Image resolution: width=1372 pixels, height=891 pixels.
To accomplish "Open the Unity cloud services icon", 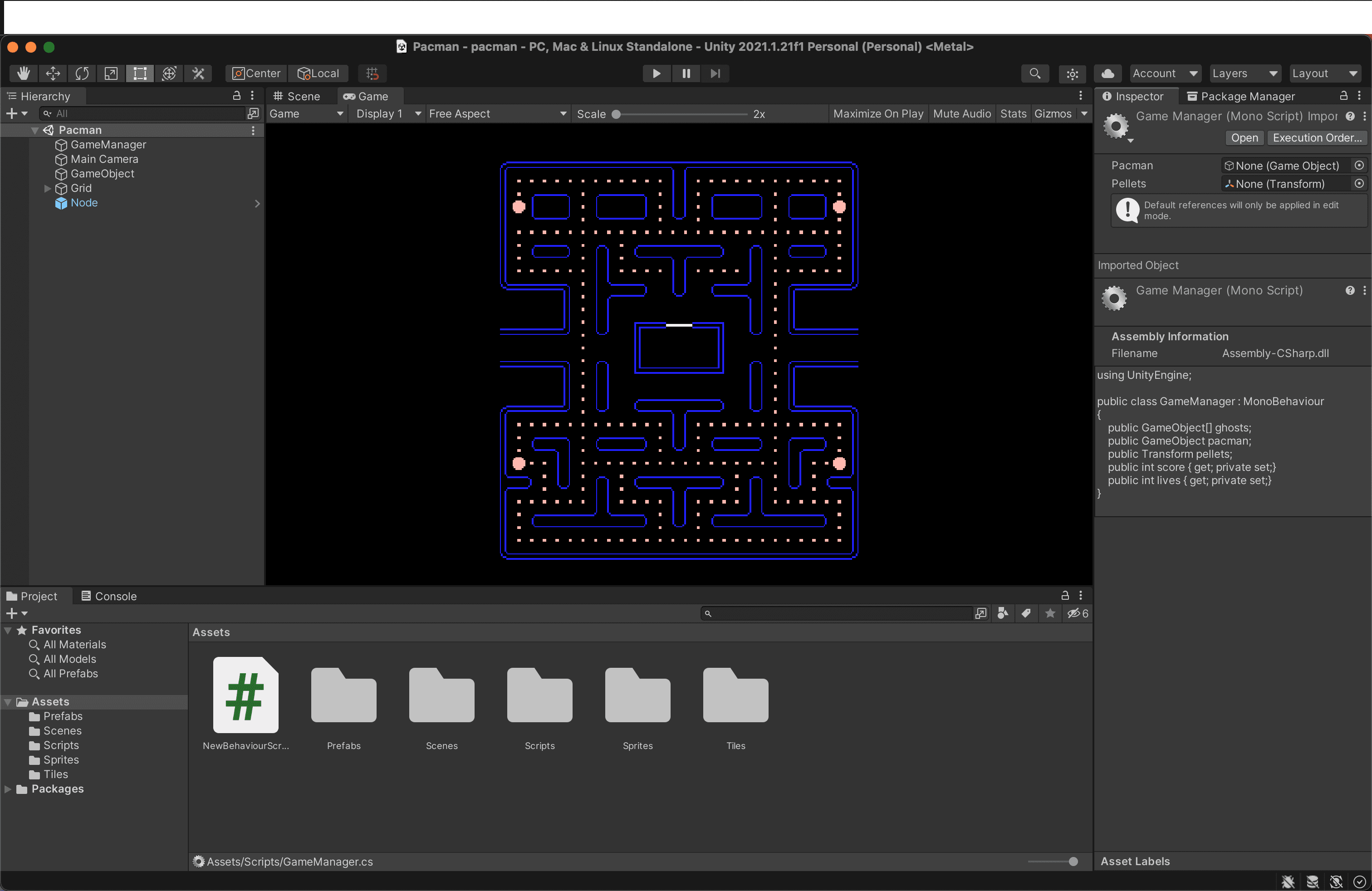I will (x=1107, y=73).
